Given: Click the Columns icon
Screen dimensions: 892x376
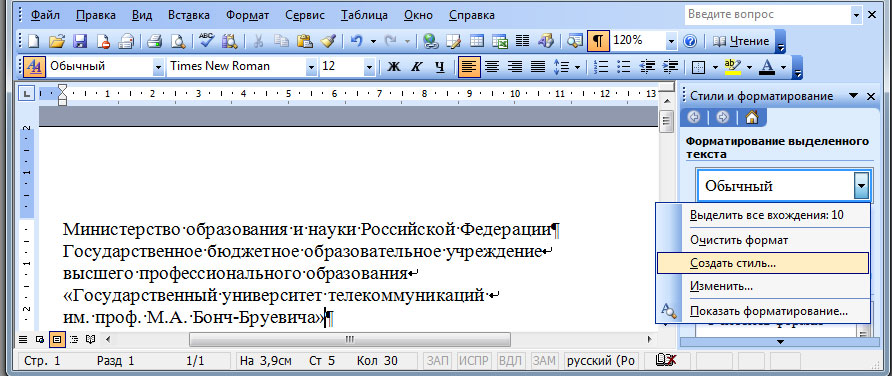Looking at the screenshot, I should pos(522,41).
